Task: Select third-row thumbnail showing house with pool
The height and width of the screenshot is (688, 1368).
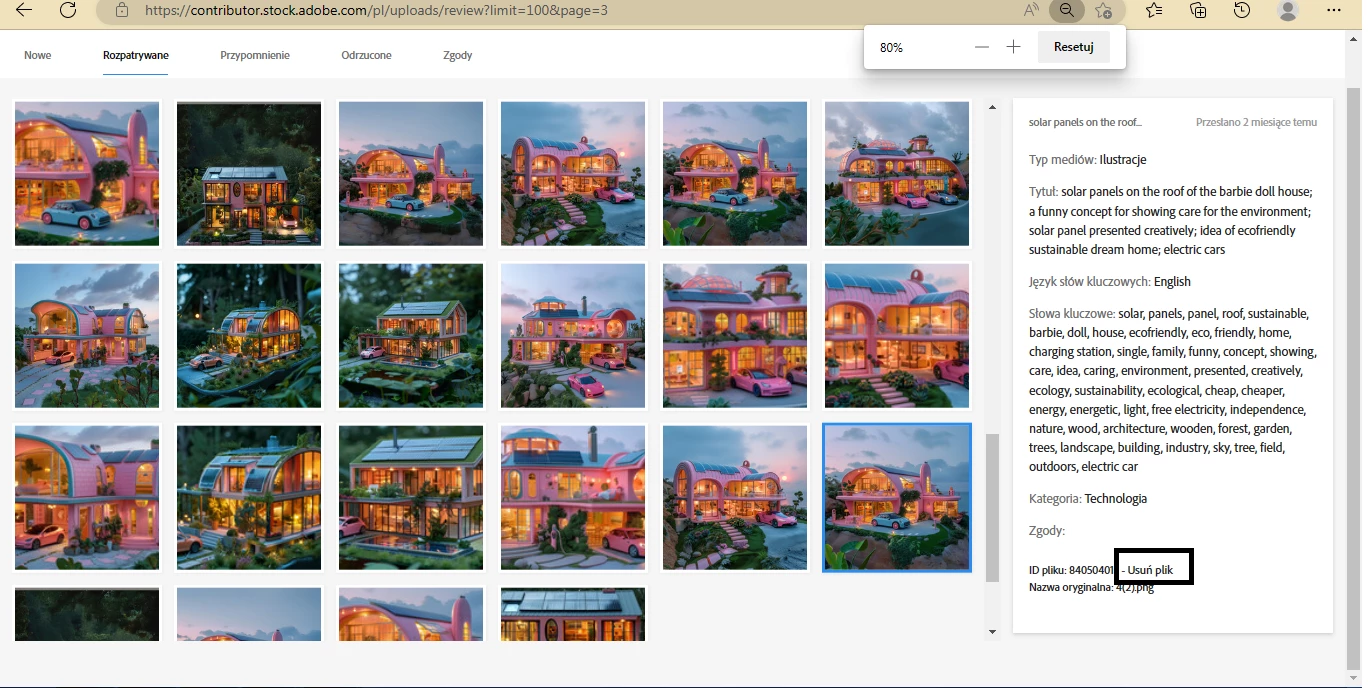Action: click(411, 497)
